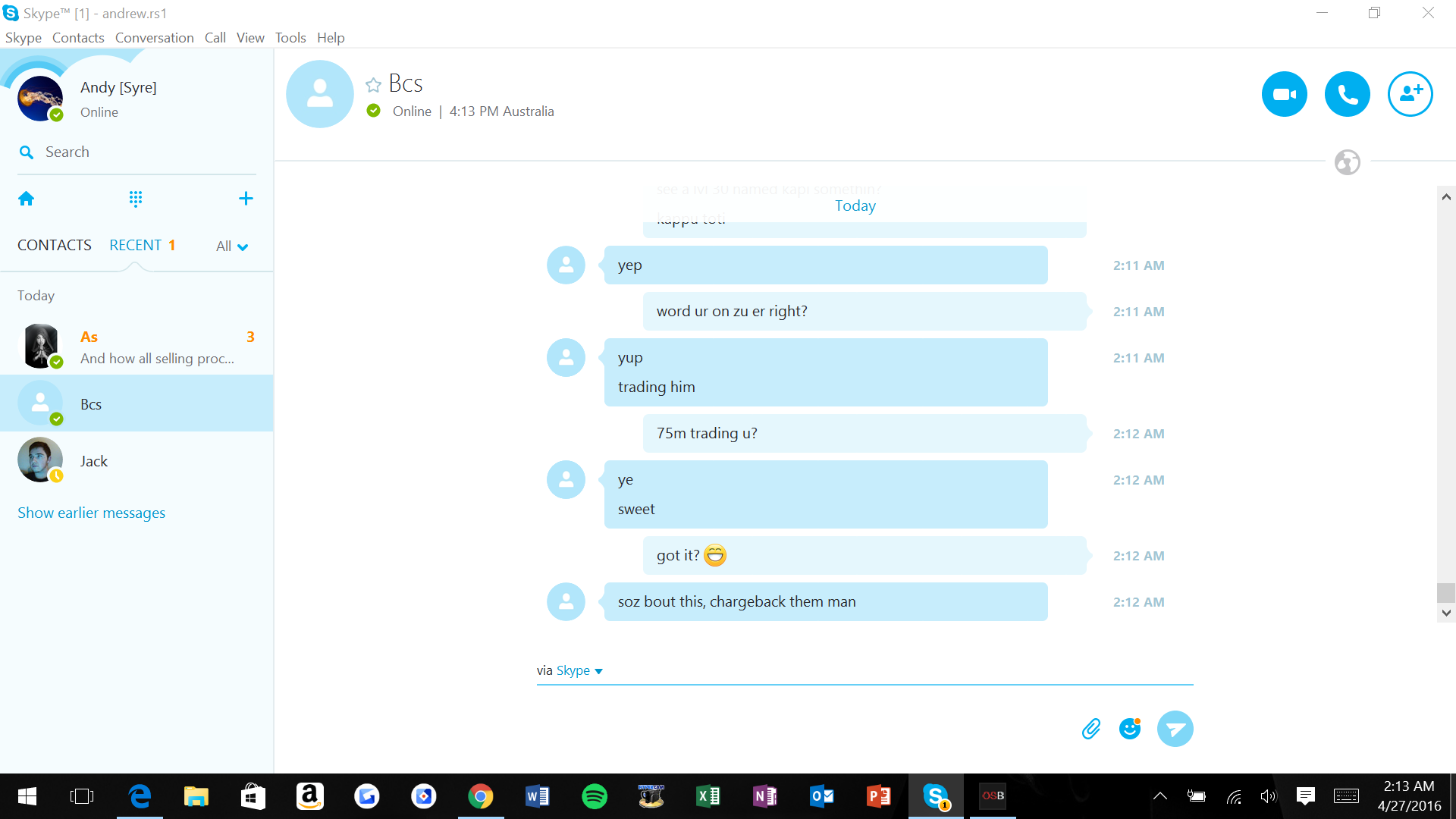Start a voice call with Bcs
This screenshot has width=1456, height=819.
(x=1347, y=95)
